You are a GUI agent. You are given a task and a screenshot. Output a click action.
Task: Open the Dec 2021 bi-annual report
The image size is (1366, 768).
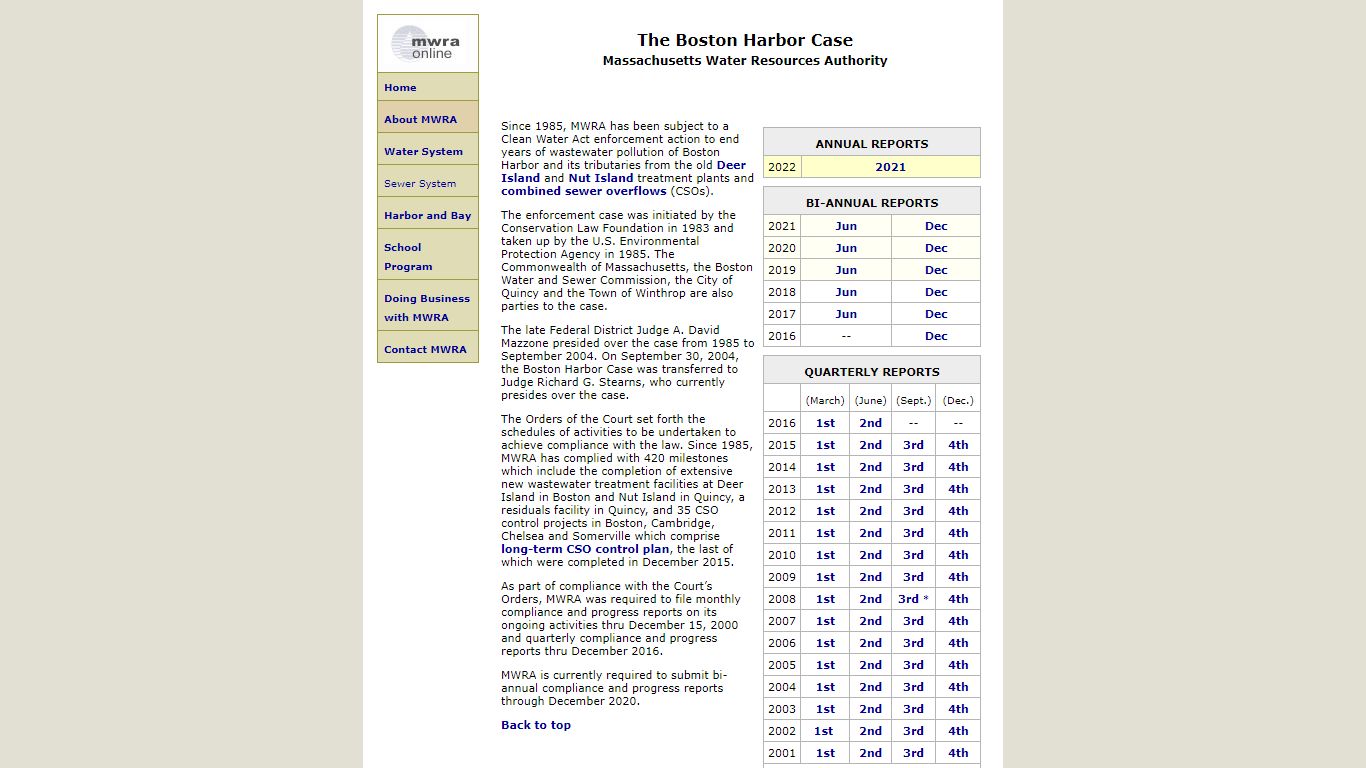click(x=936, y=226)
